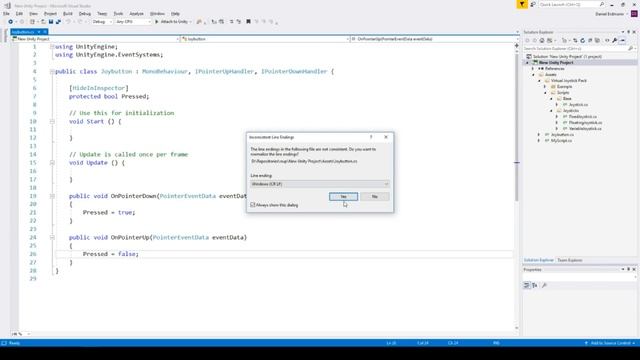
Task: Open the Line ending dropdown
Action: pos(320,184)
